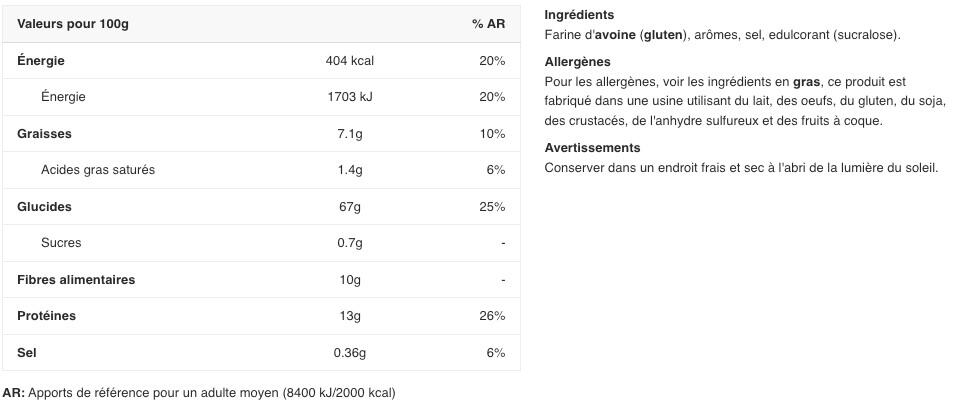Image resolution: width=953 pixels, height=409 pixels.
Task: Click the 25% value for Glucides
Action: tap(492, 207)
